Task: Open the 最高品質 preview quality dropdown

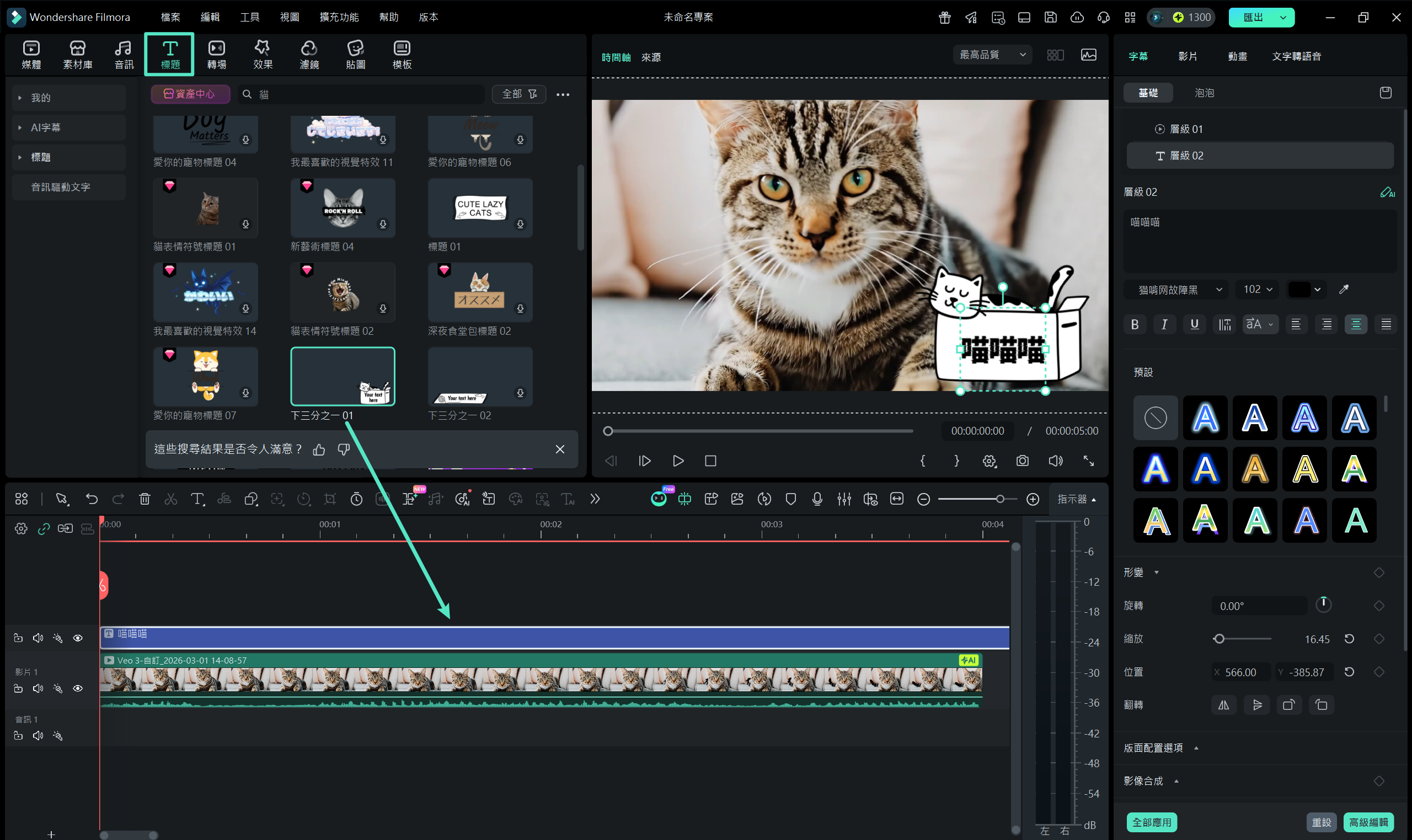Action: tap(992, 55)
